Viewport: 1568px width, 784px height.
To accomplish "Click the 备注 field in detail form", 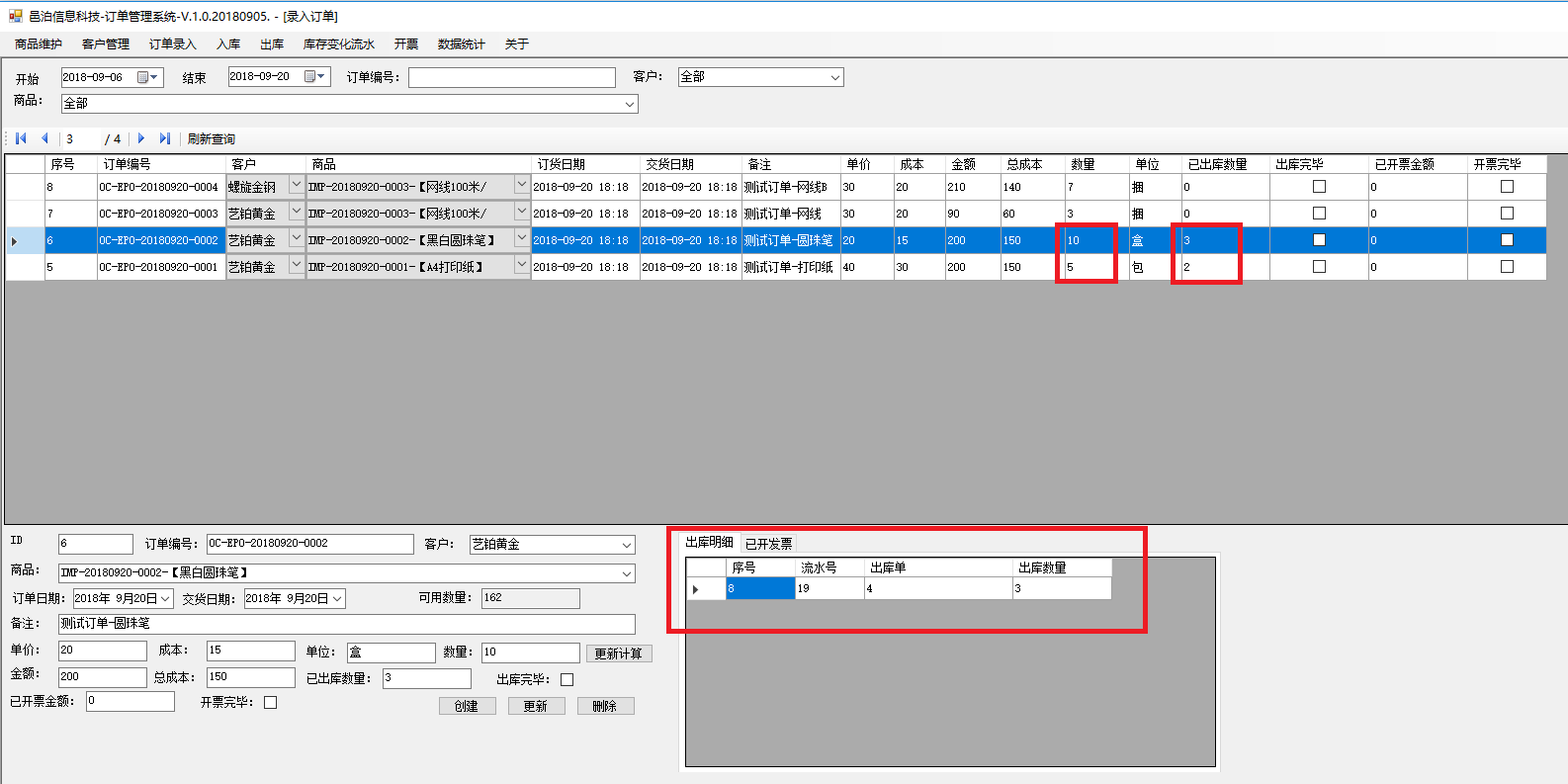I will click(x=347, y=624).
